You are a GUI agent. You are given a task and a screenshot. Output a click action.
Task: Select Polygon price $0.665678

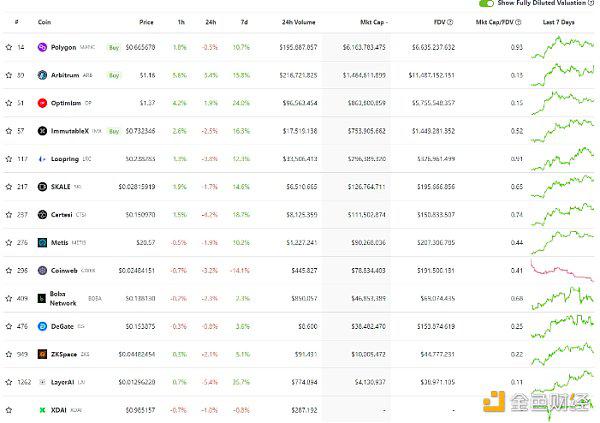point(140,47)
